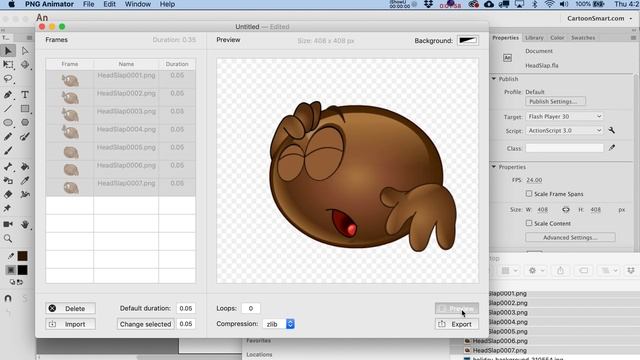Open the Finder arrange dropdown

[609, 270]
